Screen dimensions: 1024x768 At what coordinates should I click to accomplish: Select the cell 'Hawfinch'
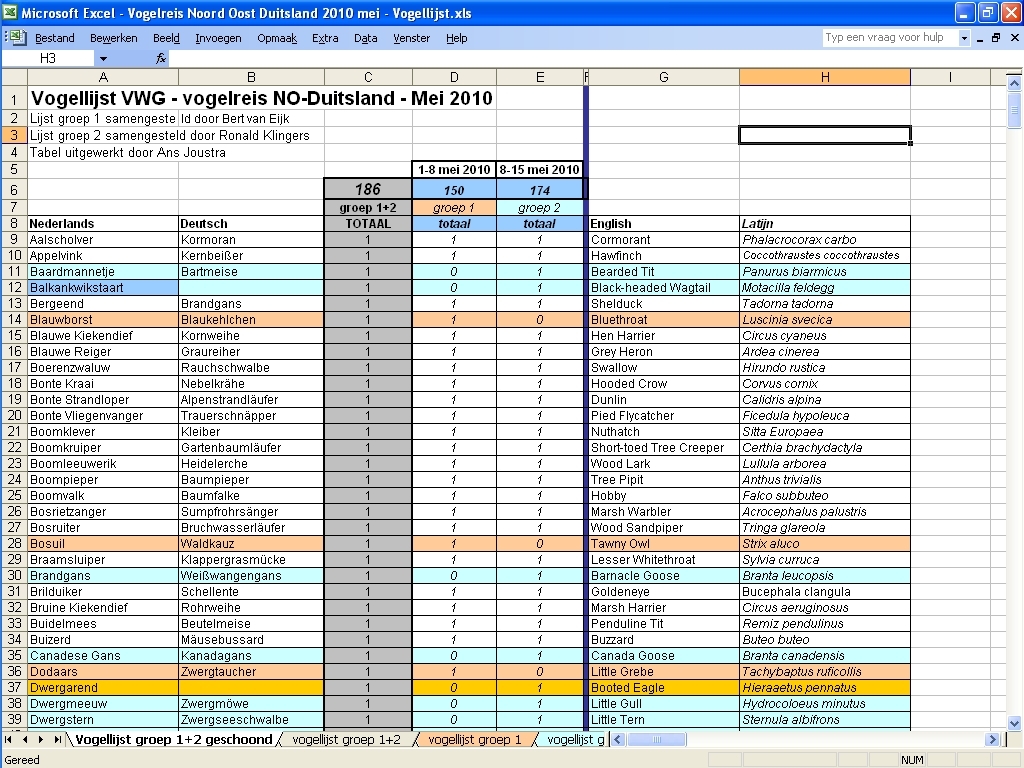tap(664, 256)
